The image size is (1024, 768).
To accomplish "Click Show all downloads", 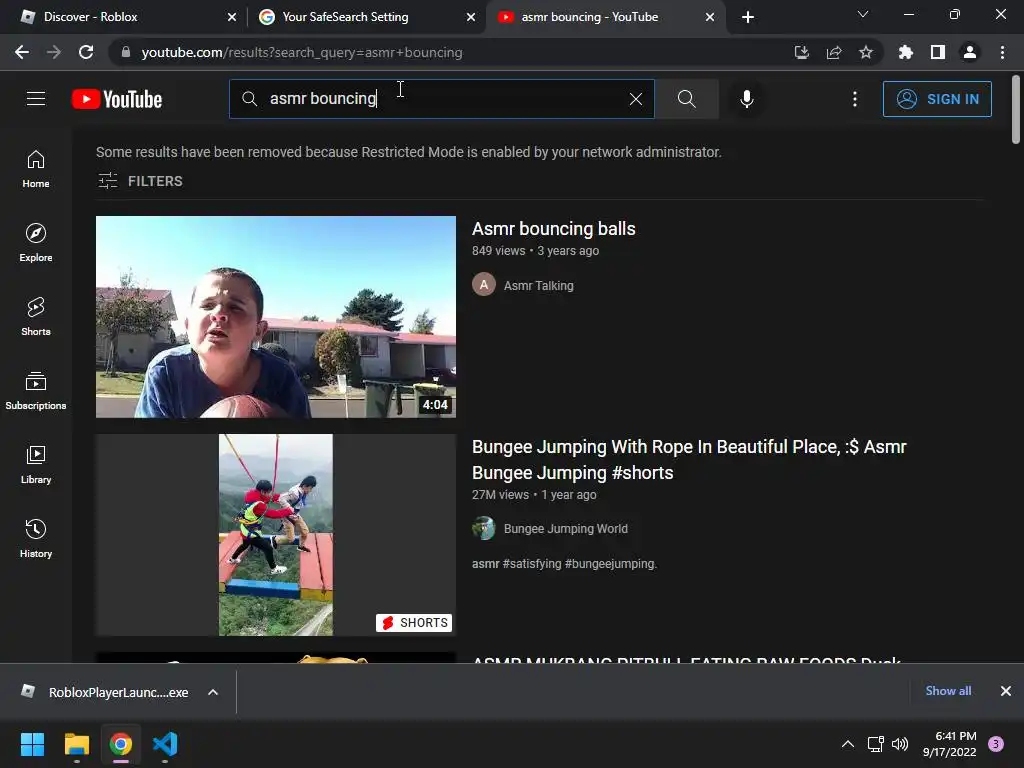I will coord(948,691).
